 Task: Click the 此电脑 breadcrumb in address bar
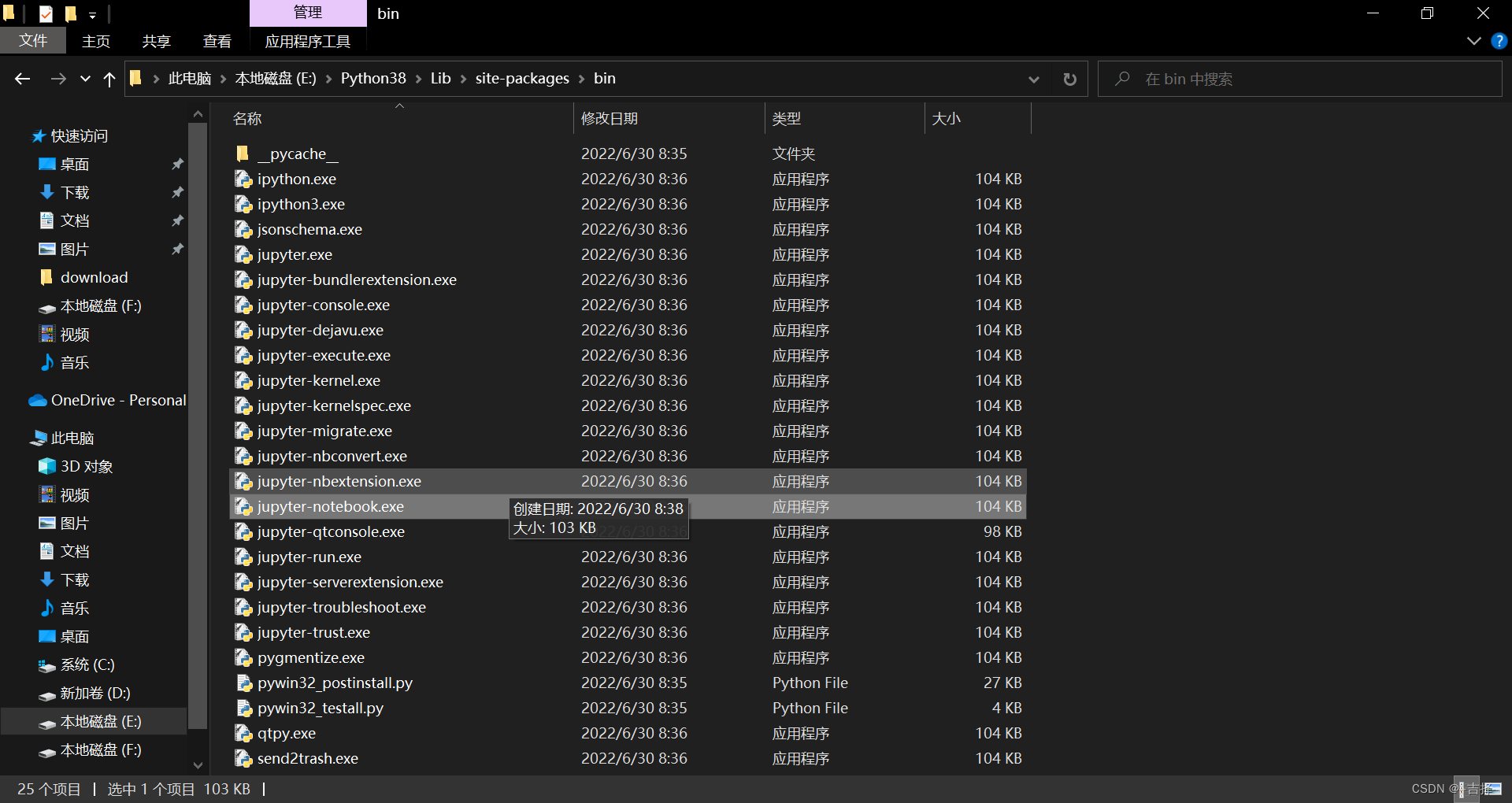(190, 78)
